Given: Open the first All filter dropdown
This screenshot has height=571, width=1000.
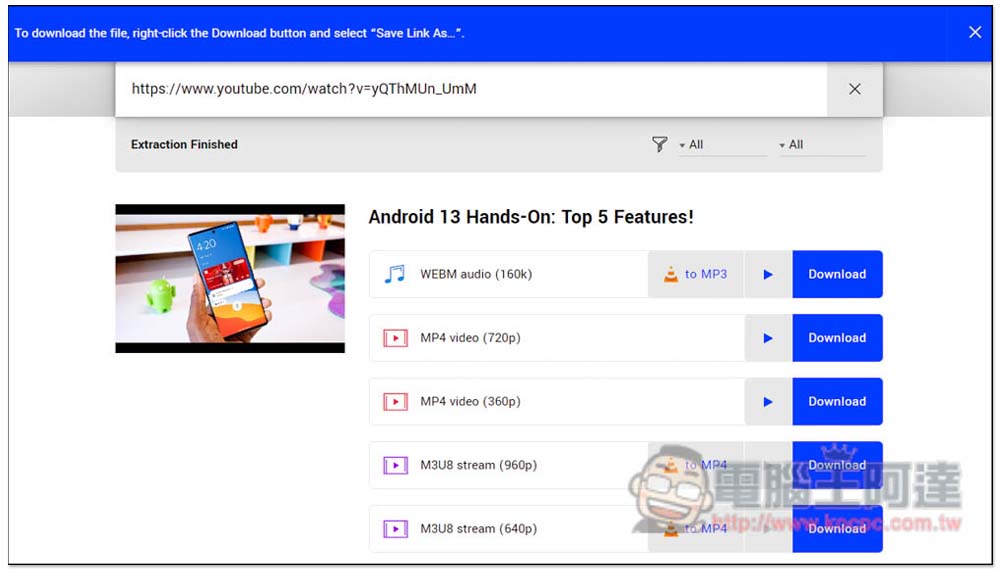Looking at the screenshot, I should pos(720,145).
